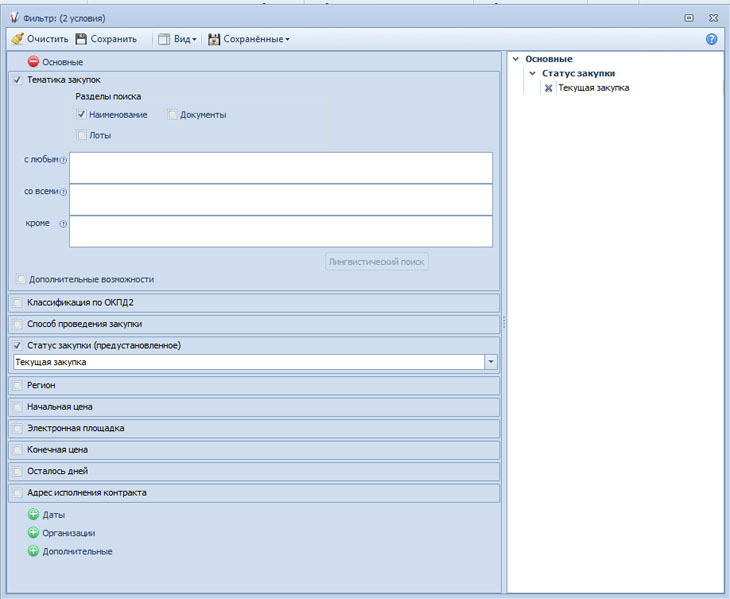Expand the Дополнительные green plus icon
This screenshot has width=730, height=599.
[33, 551]
